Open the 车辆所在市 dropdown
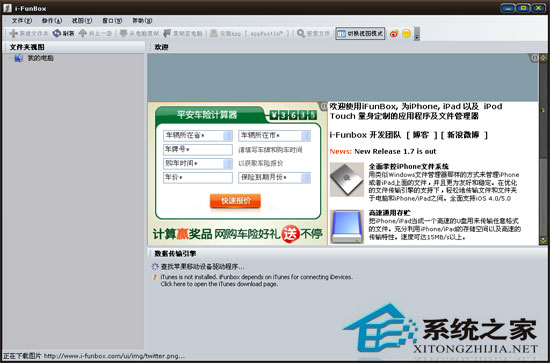Screen dimensions: 550x363 pyautogui.click(x=306, y=135)
